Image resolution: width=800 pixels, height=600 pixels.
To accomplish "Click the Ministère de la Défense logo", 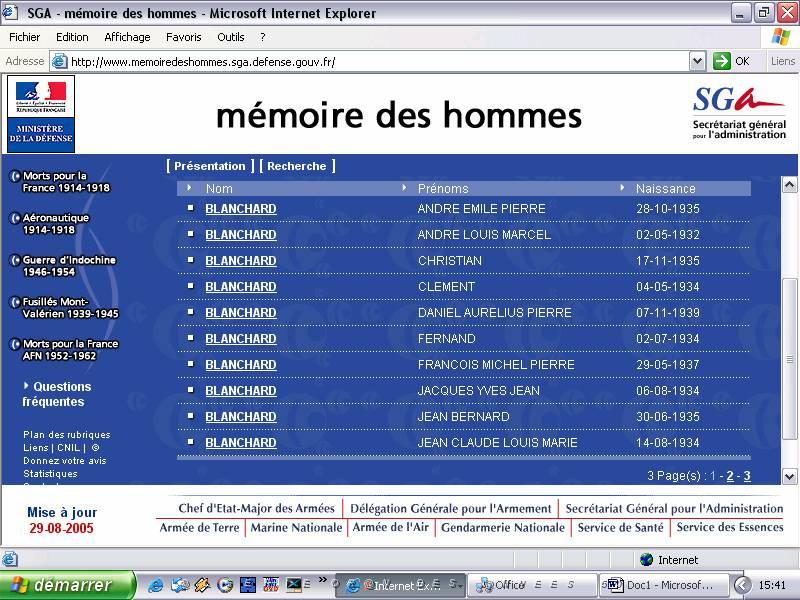I will pyautogui.click(x=41, y=114).
